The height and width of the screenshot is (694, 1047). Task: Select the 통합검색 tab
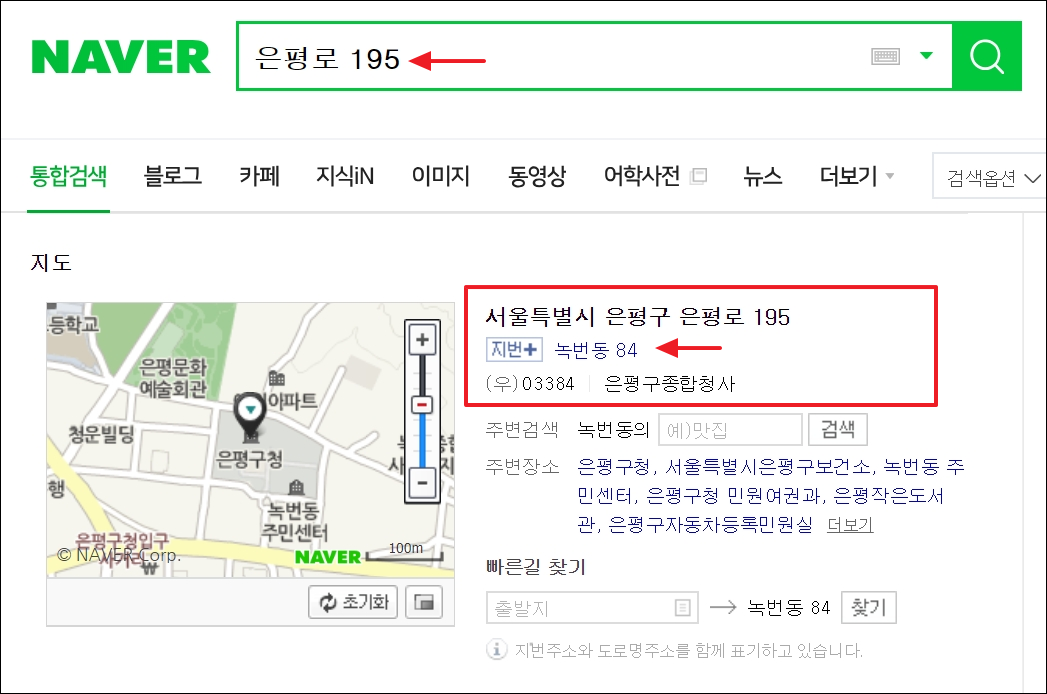(x=68, y=176)
